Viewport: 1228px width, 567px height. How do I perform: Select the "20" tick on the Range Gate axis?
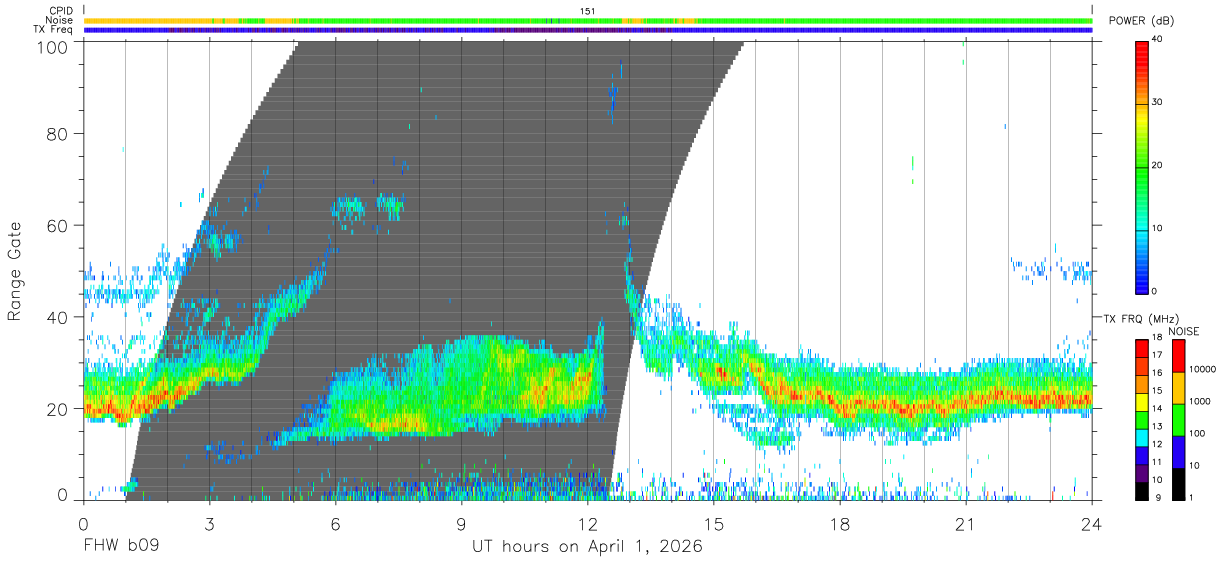point(59,408)
